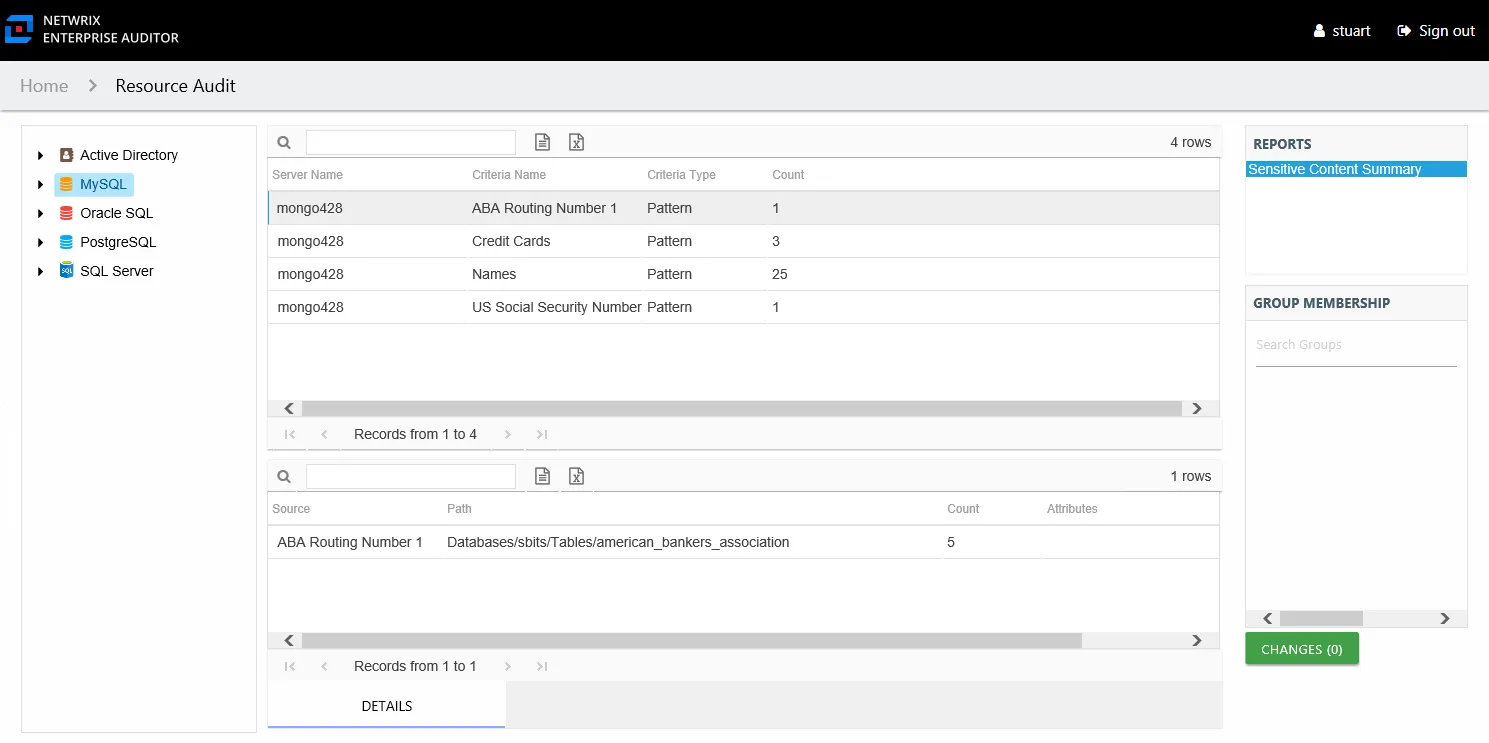Go to next page in lower grid
The height and width of the screenshot is (743, 1489).
click(x=508, y=666)
